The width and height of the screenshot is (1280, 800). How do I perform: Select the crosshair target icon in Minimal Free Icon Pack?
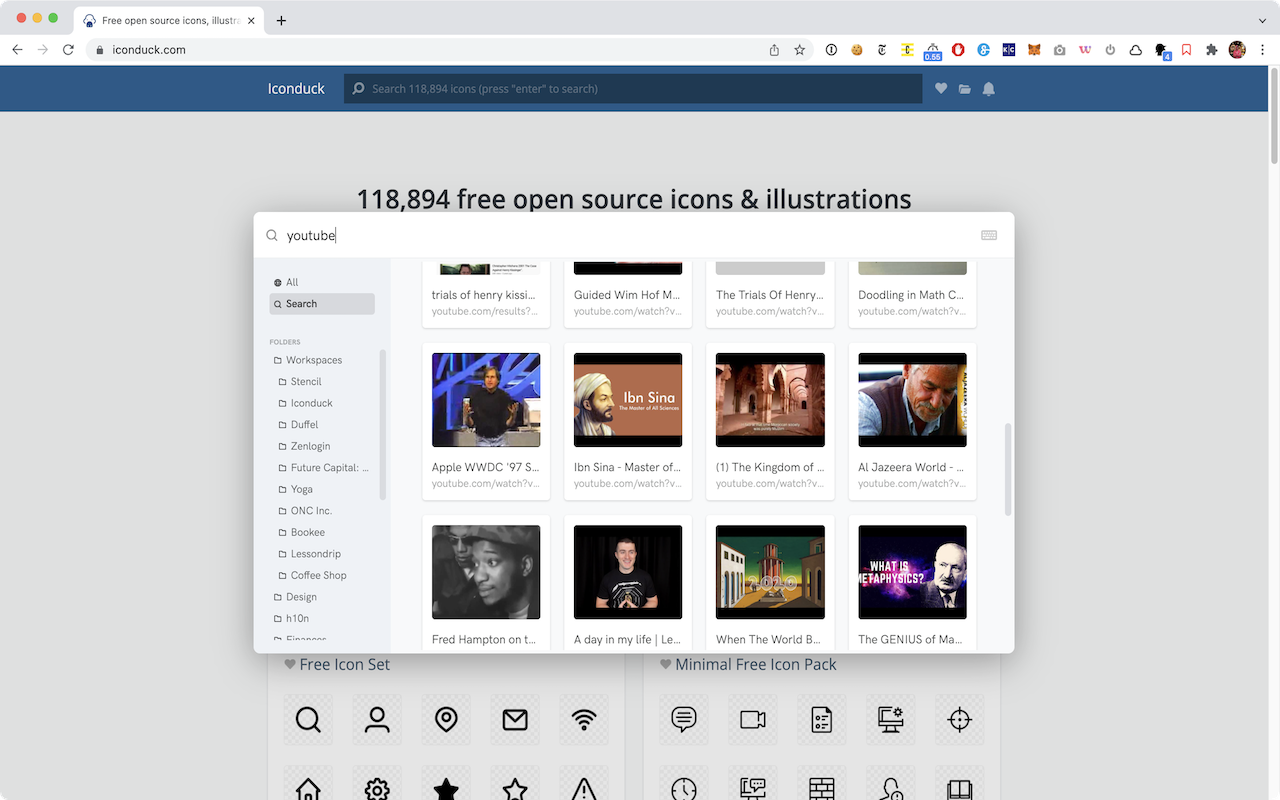pyautogui.click(x=959, y=719)
